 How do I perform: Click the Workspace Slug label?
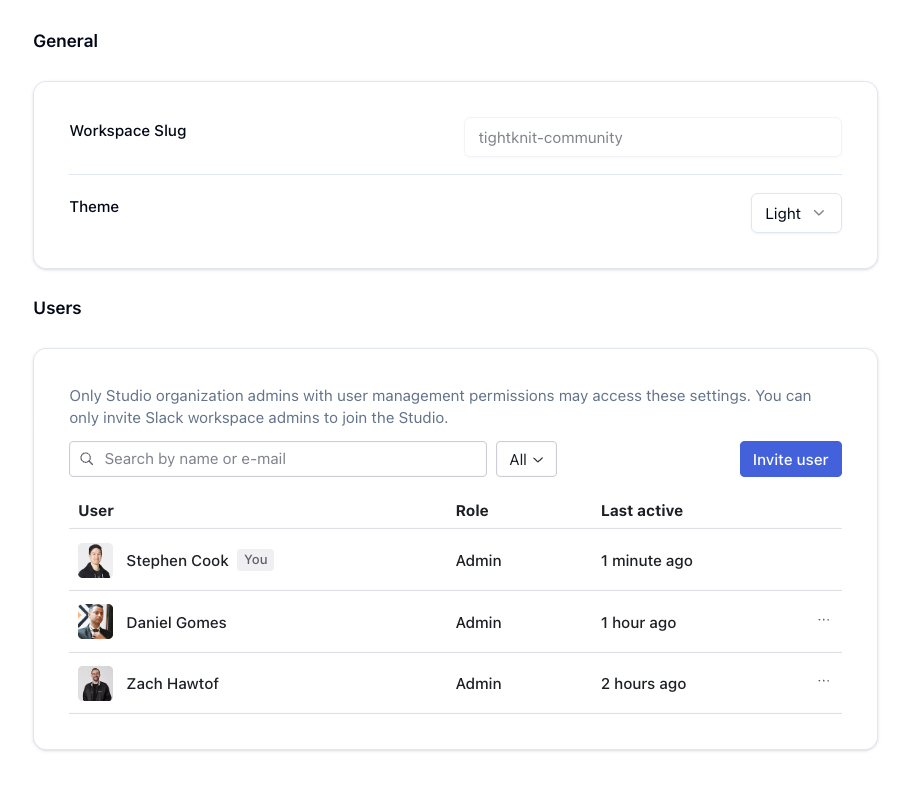(128, 131)
